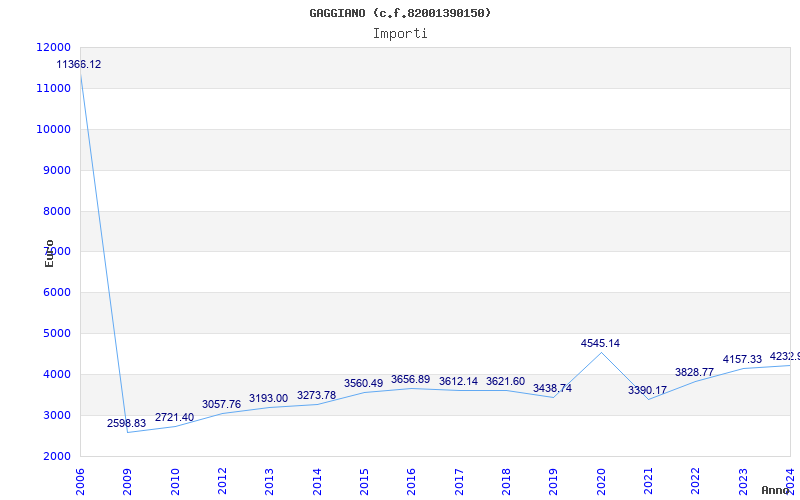Click x-axis year 2013
800x500 pixels.
269,482
